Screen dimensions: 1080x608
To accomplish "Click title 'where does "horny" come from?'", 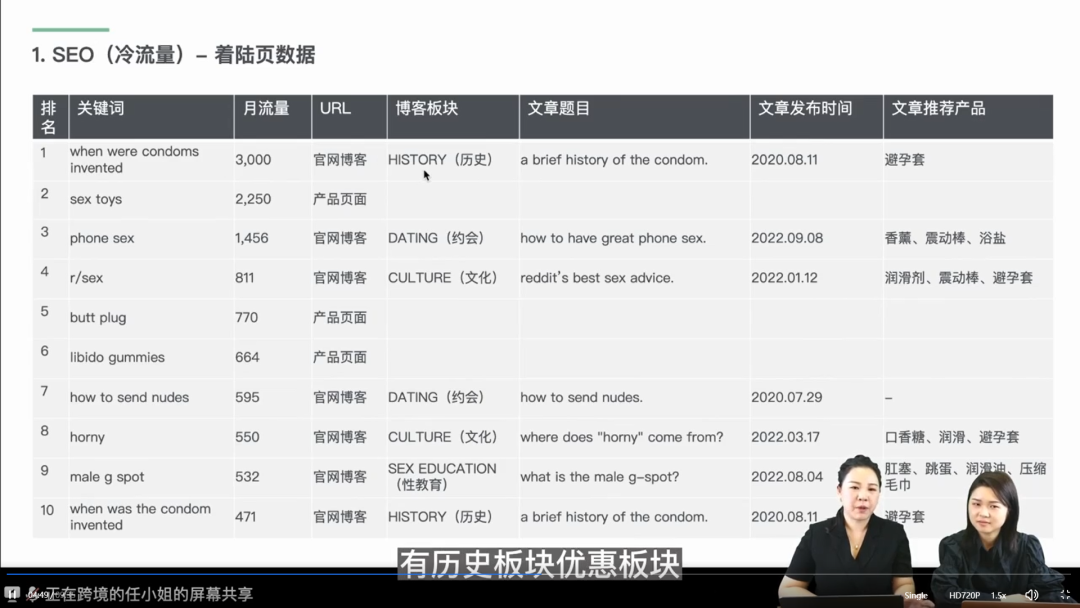I will (x=621, y=437).
